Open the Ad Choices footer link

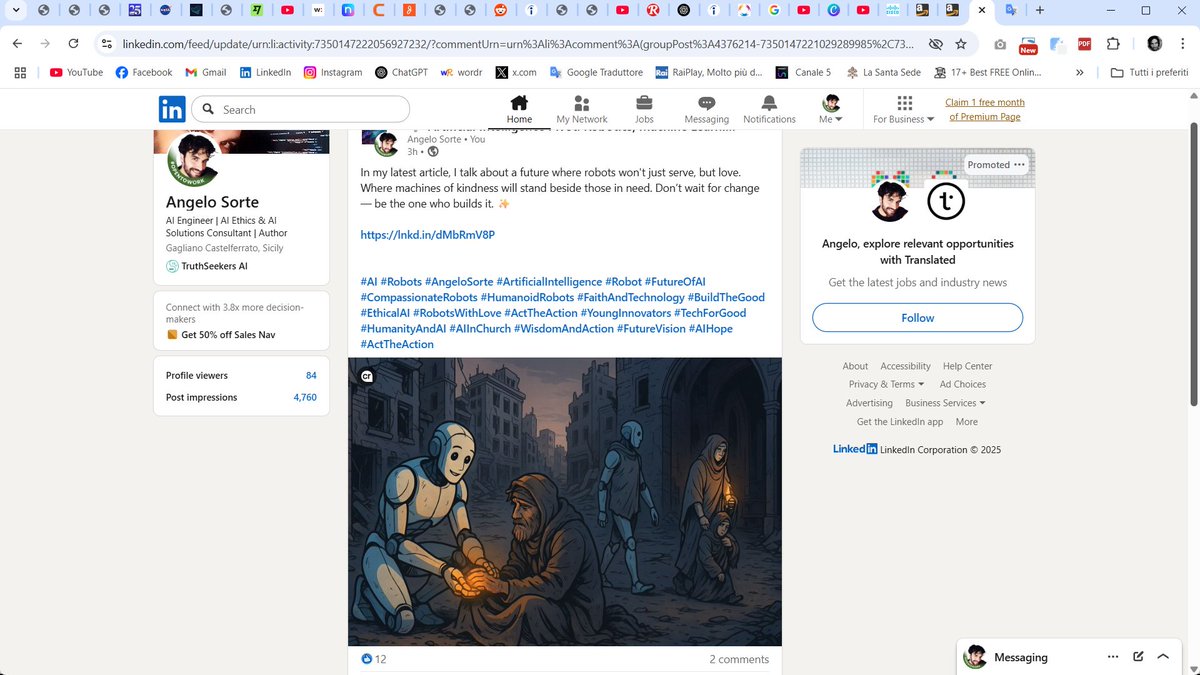pyautogui.click(x=963, y=384)
